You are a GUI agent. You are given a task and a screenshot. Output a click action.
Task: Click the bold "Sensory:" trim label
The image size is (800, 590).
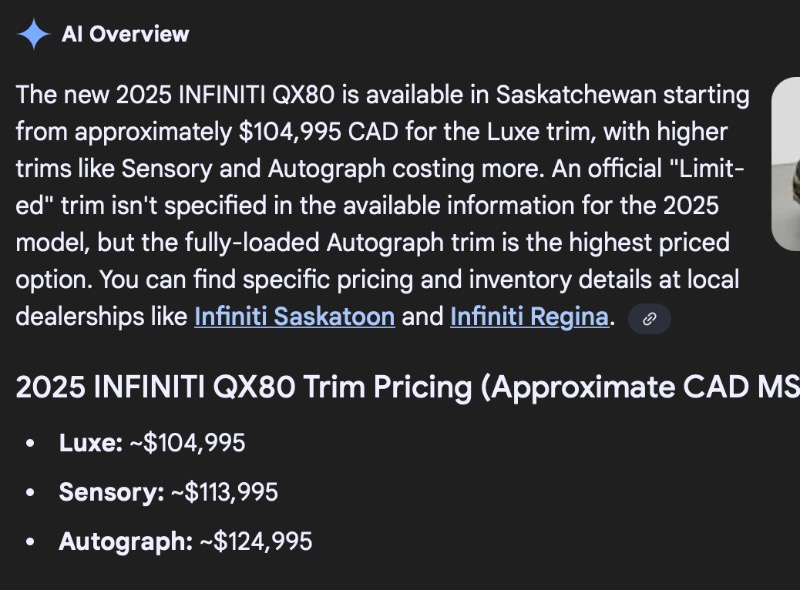tap(111, 492)
